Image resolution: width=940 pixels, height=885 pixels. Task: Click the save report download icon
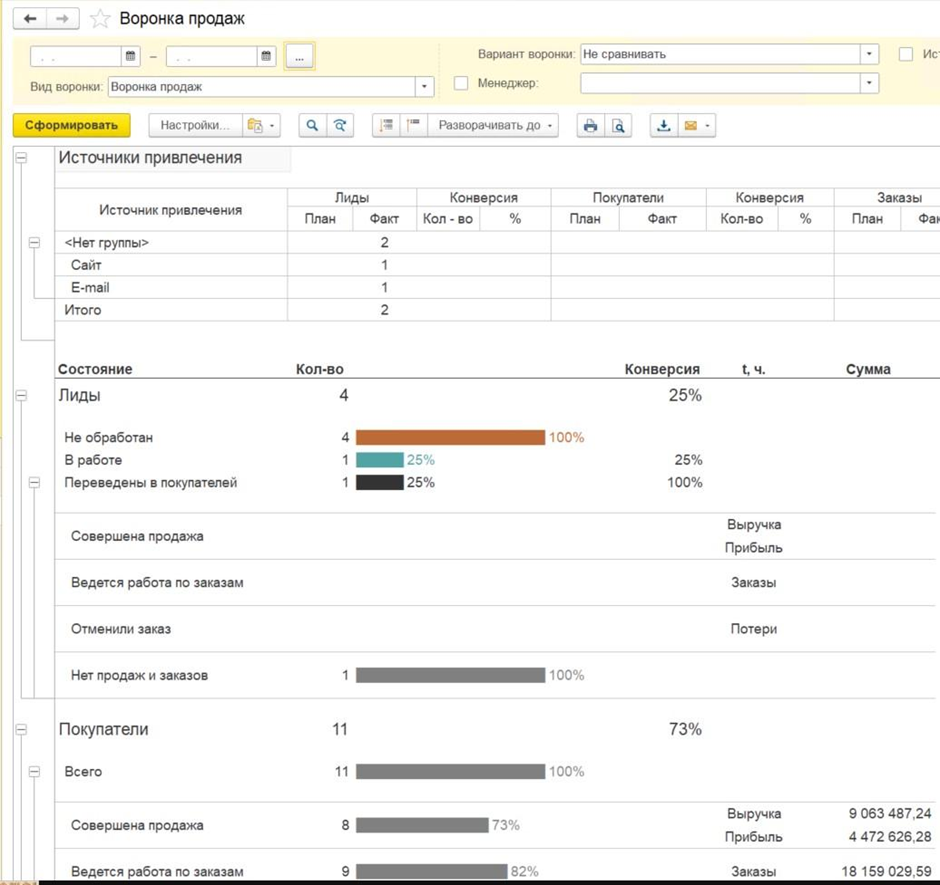click(x=663, y=126)
